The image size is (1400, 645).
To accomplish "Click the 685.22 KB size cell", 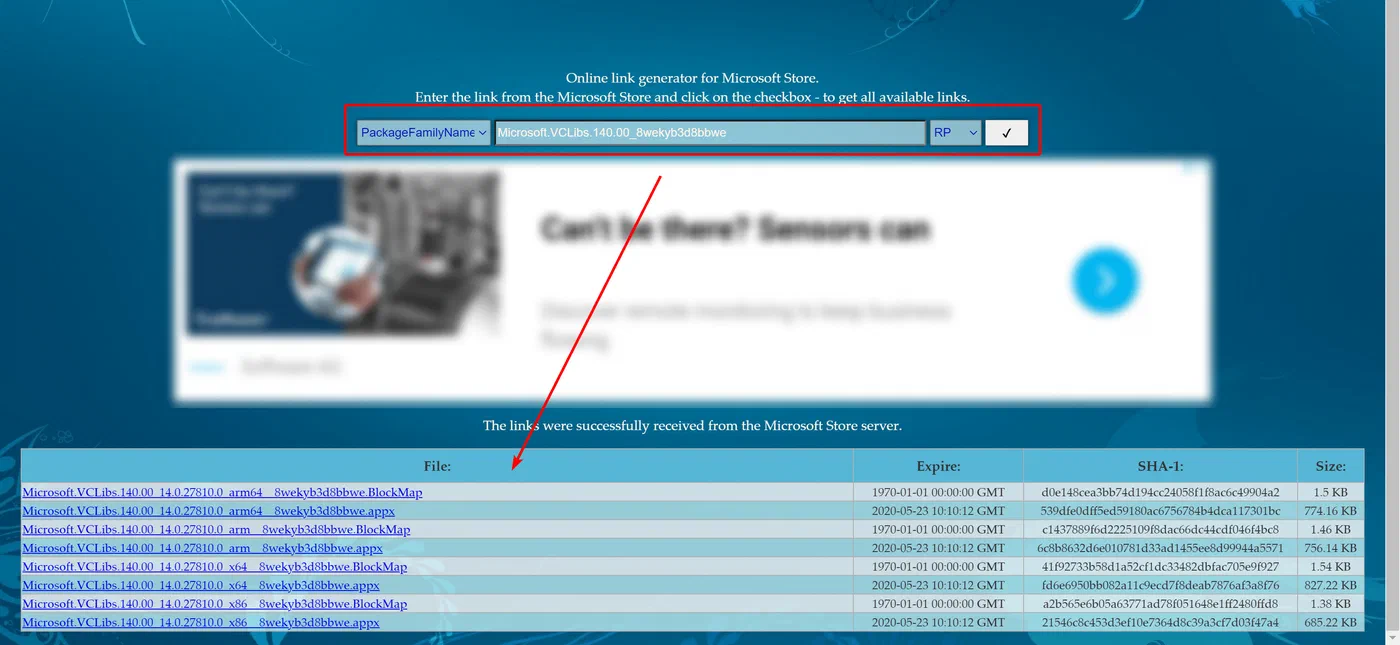I will click(1330, 622).
